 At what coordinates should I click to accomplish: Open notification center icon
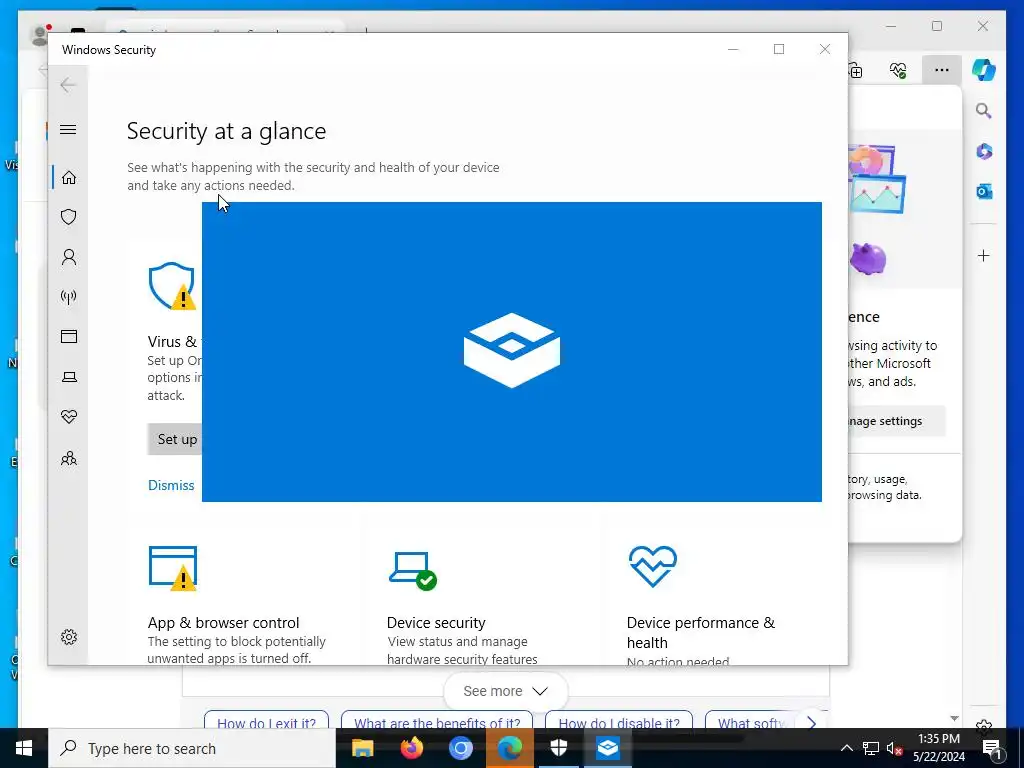click(x=991, y=748)
